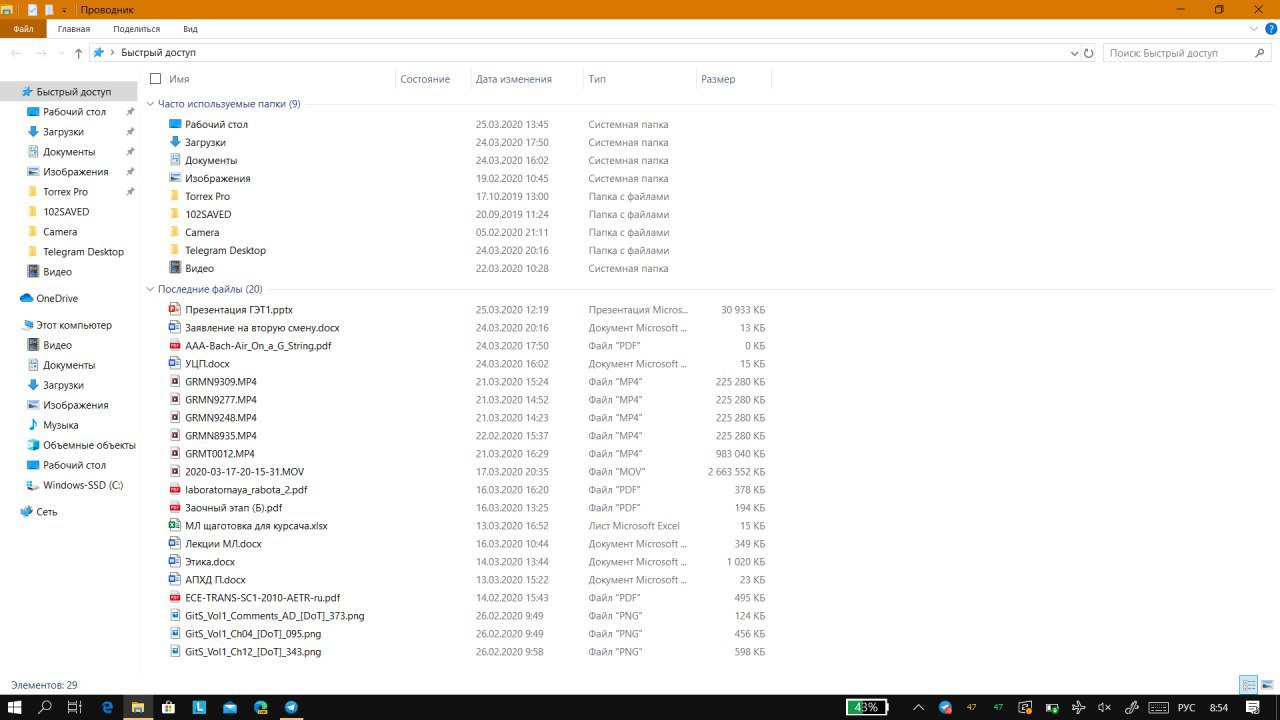The image size is (1280, 720).
Task: Select the file laboratornaya_rabota_2.pdf
Action: pyautogui.click(x=246, y=490)
